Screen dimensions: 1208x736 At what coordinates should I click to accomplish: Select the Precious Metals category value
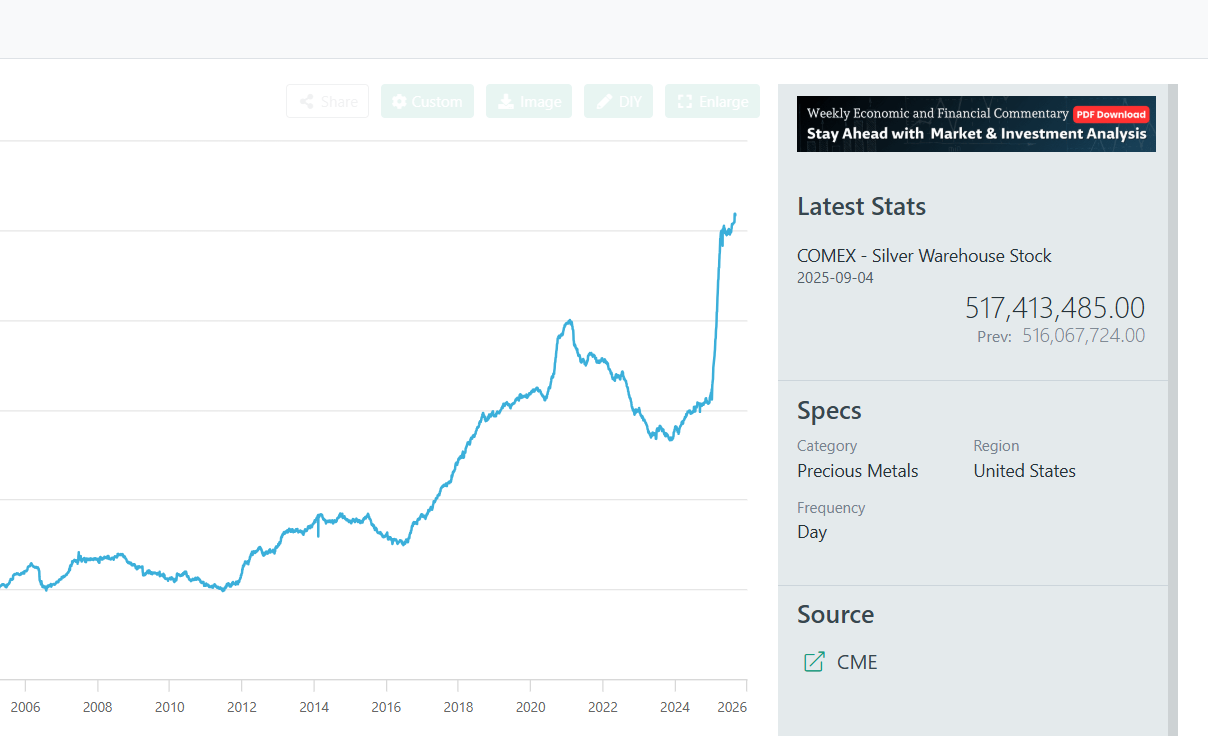tap(857, 471)
